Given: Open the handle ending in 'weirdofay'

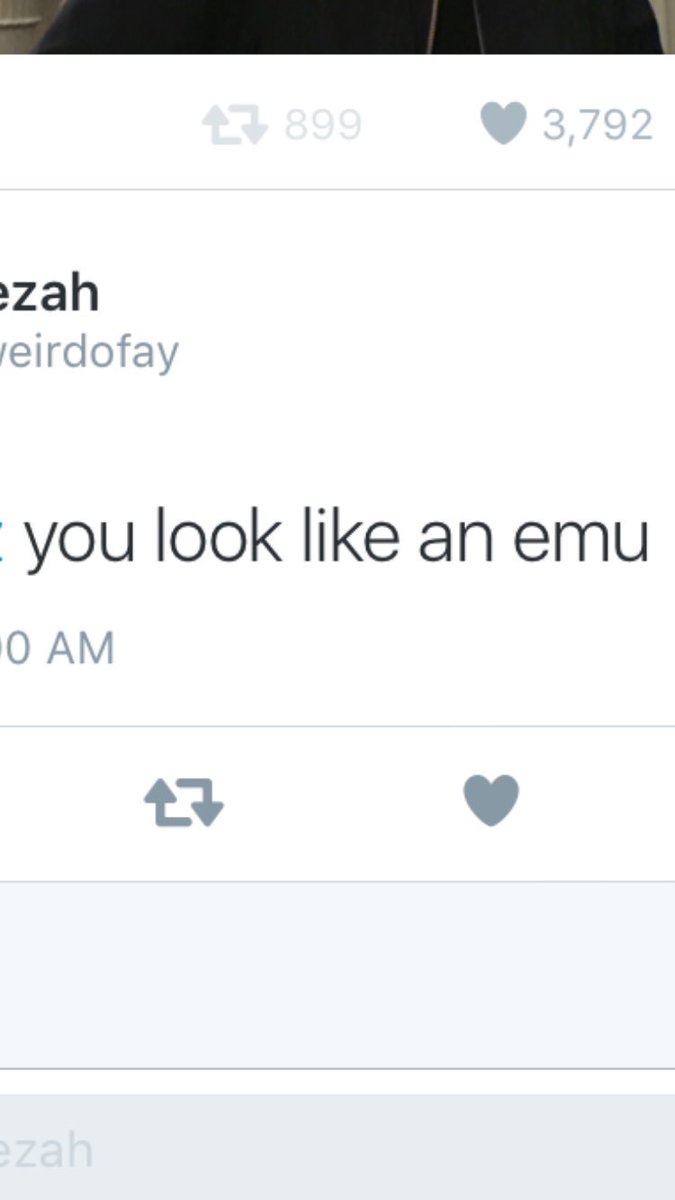Looking at the screenshot, I should [89, 352].
